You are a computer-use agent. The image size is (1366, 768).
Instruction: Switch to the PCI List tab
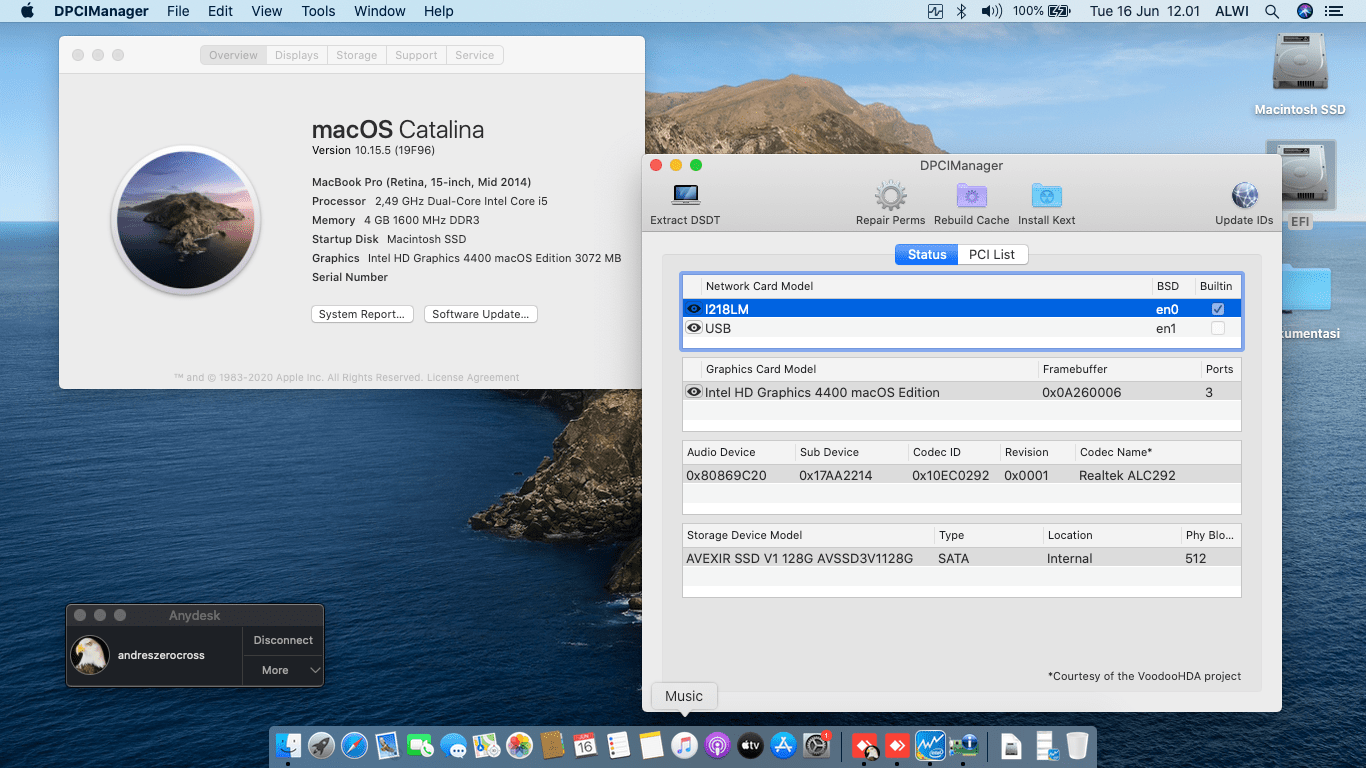pos(991,254)
